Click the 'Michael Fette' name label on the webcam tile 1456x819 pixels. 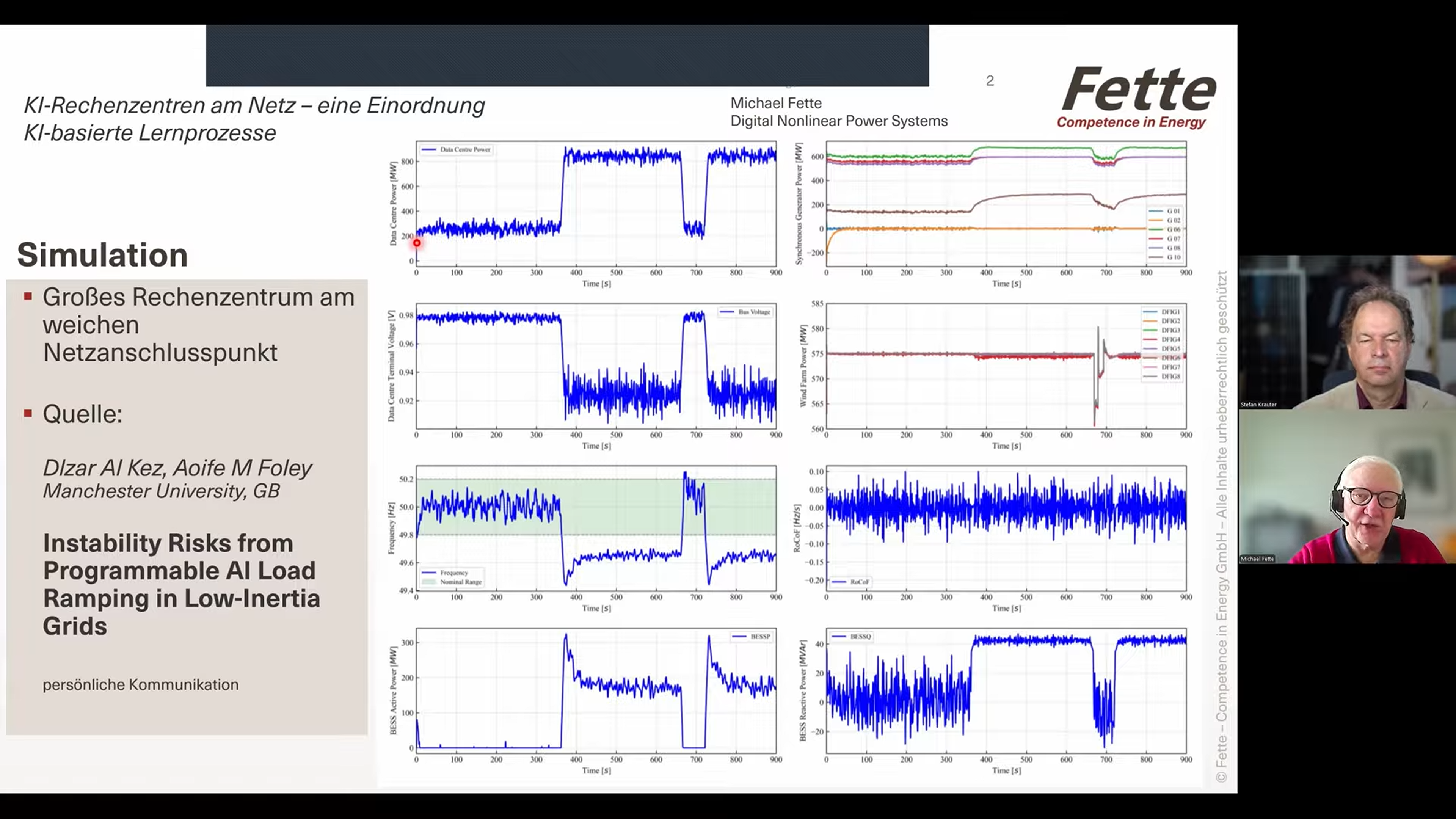[1257, 559]
